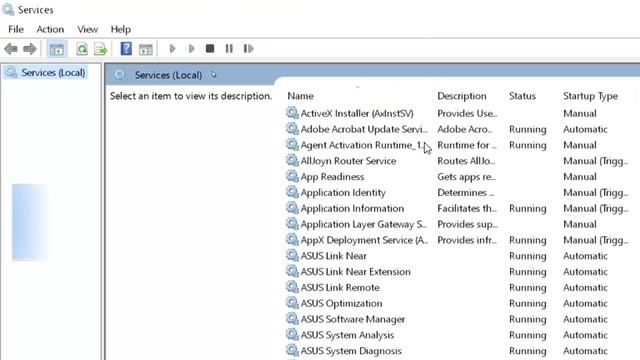Click Running status of Application Information
The width and height of the screenshot is (640, 360).
pos(527,209)
